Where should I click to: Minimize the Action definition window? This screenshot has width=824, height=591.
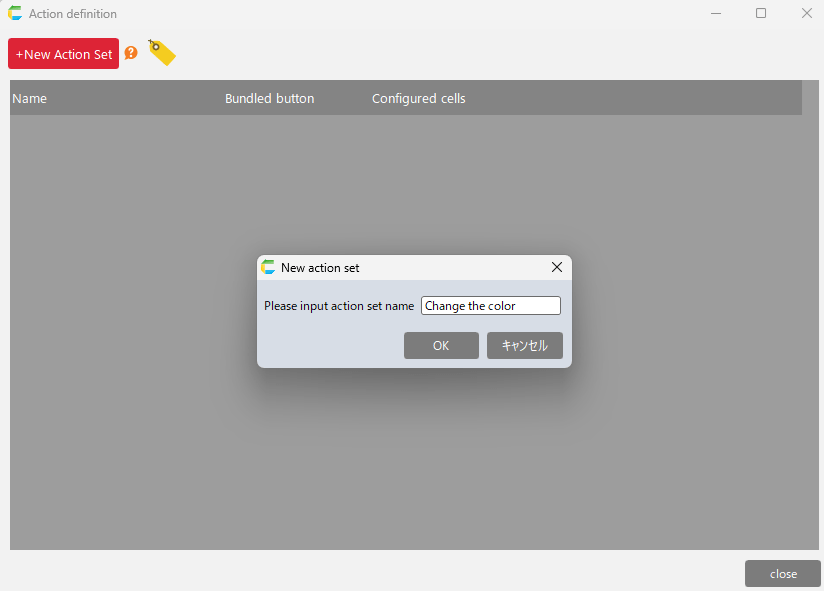point(716,14)
